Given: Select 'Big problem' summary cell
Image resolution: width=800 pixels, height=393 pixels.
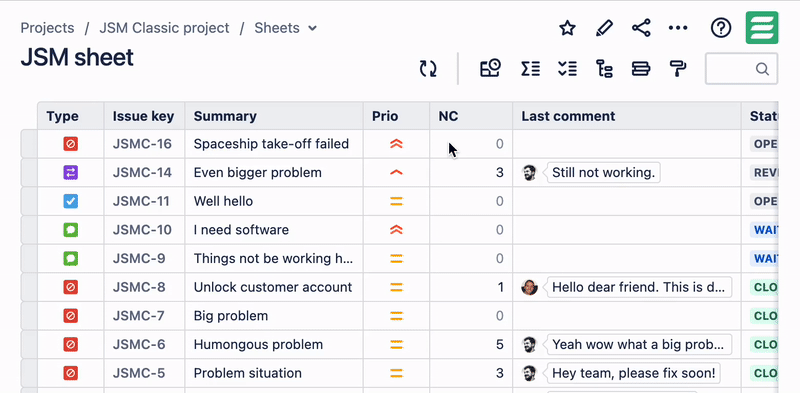Looking at the screenshot, I should click(x=274, y=315).
